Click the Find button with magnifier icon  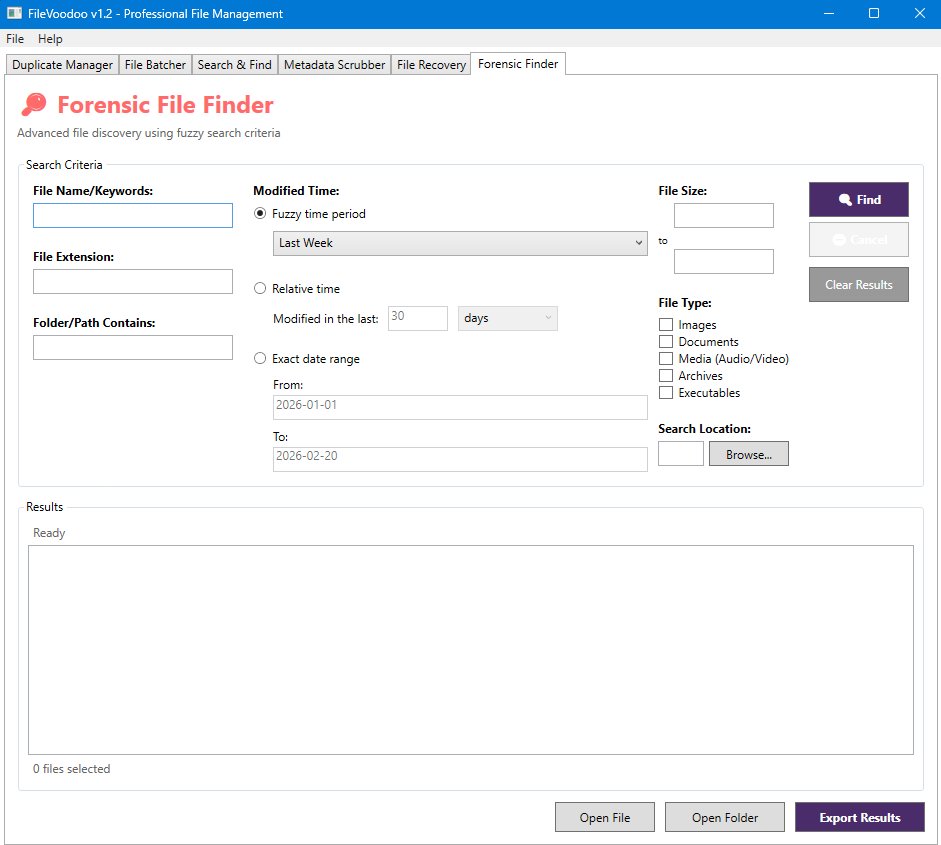click(859, 200)
